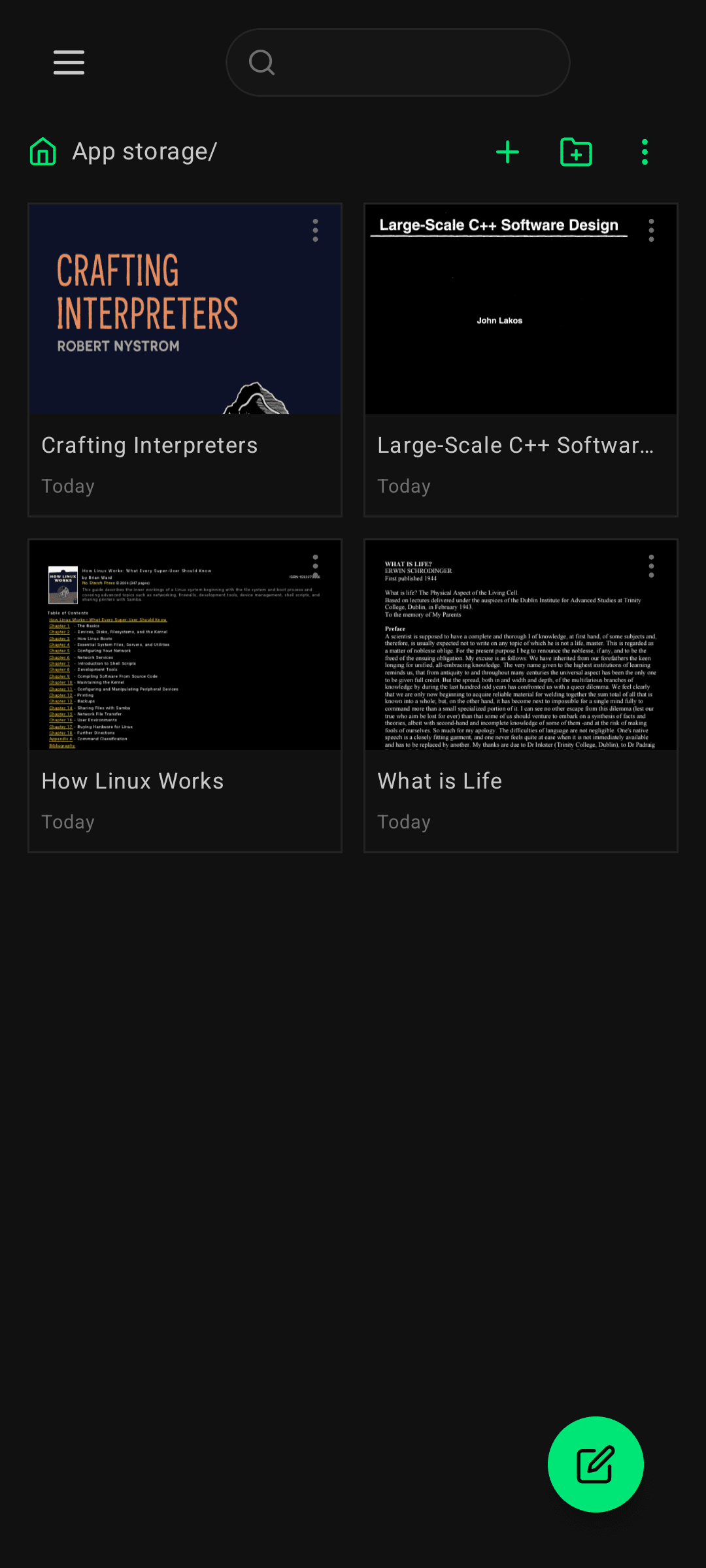Select the 'Crafting Interpreters' title text
This screenshot has height=1568, width=706.
150,446
